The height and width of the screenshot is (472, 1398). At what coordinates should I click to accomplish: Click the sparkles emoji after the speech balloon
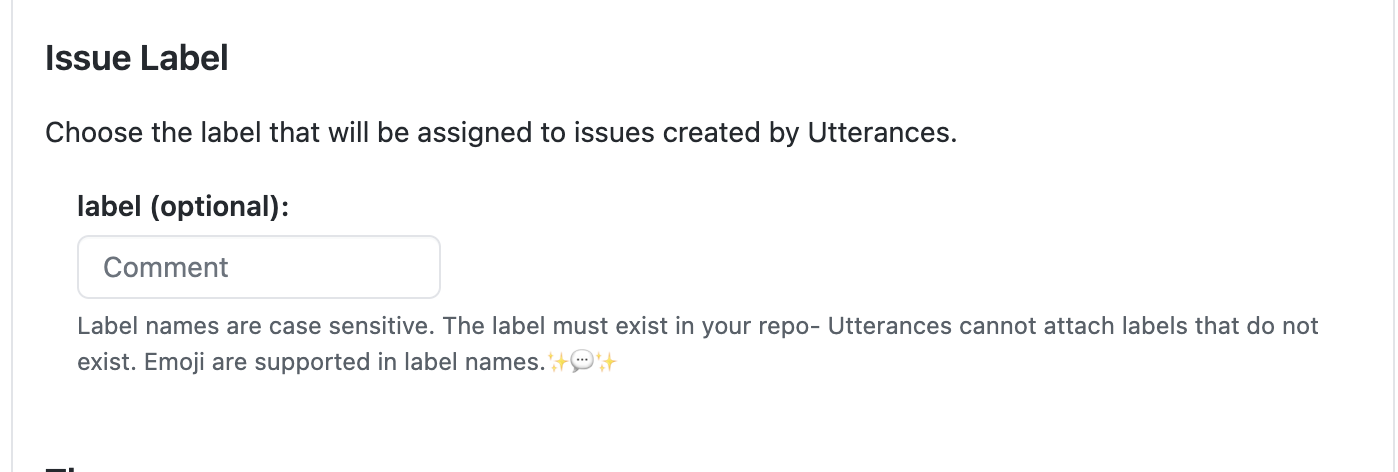(606, 362)
